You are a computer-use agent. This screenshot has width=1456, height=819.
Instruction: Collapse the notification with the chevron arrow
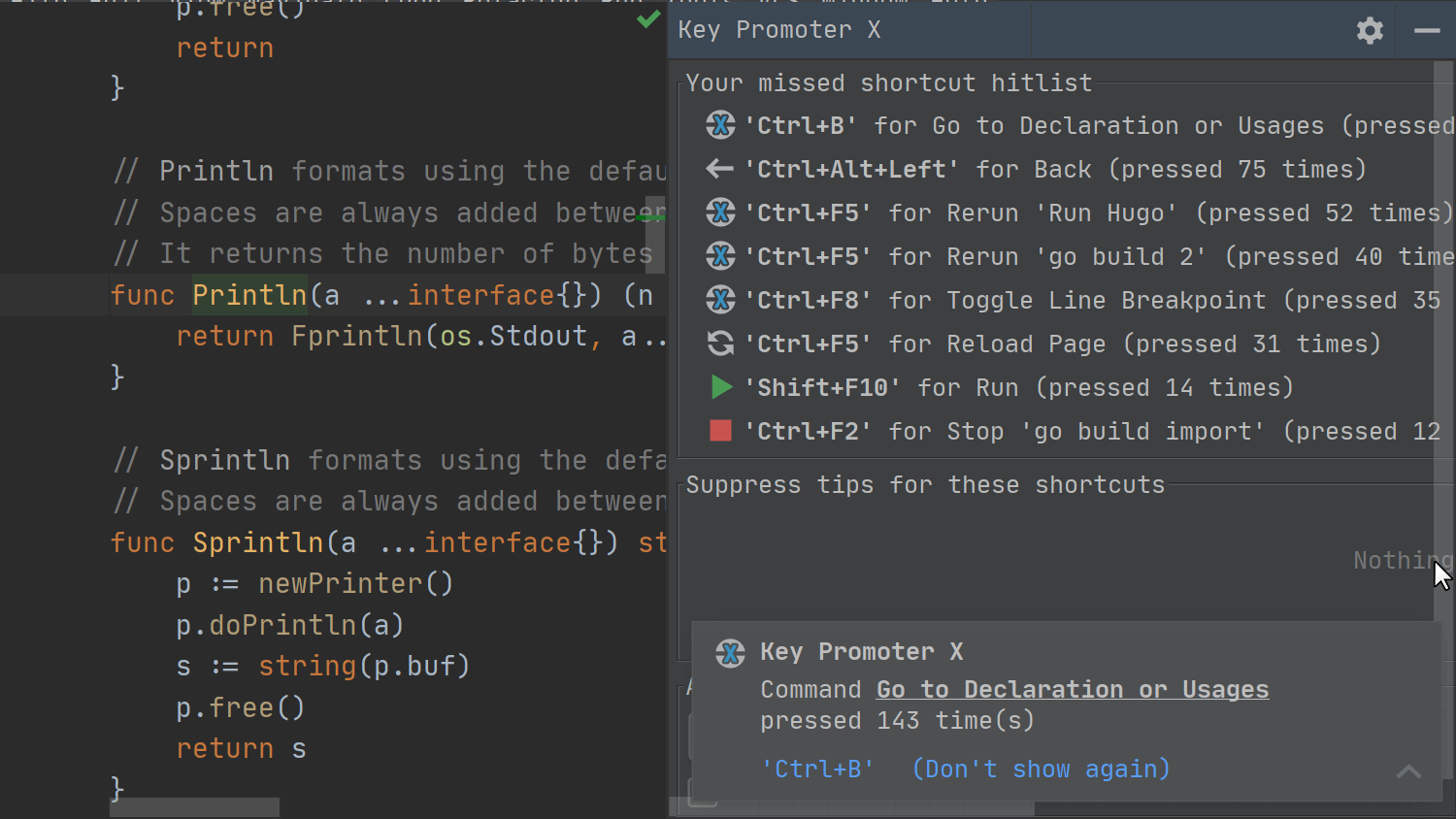click(x=1408, y=772)
